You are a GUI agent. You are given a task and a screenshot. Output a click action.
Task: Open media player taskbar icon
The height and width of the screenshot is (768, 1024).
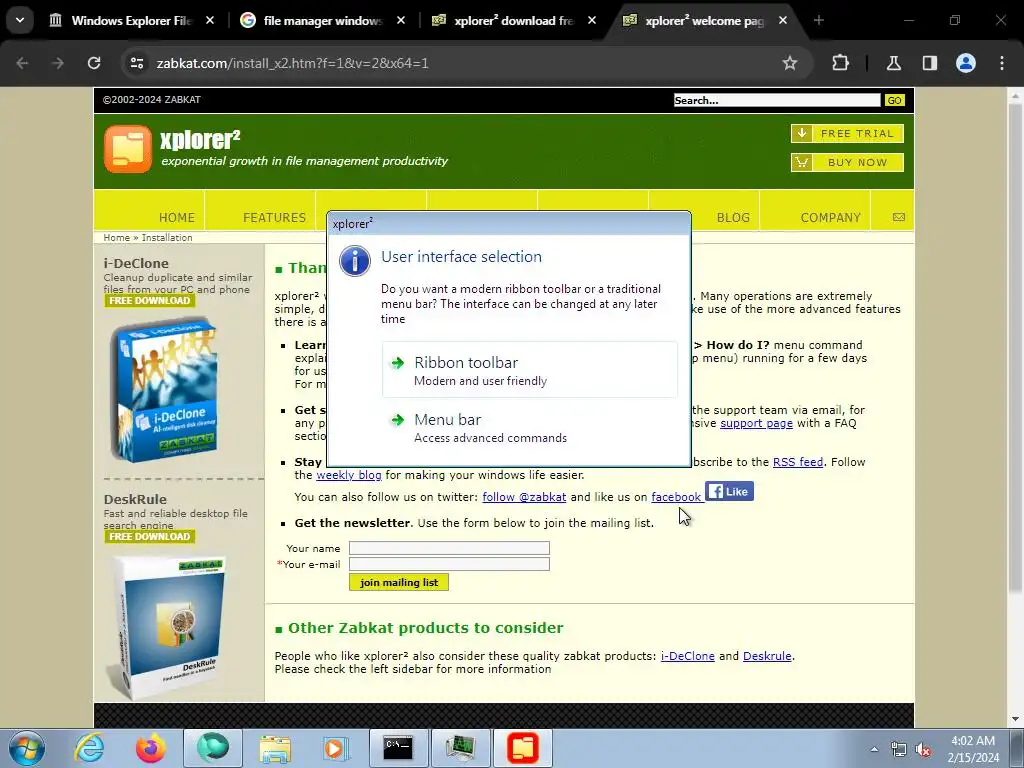point(336,748)
